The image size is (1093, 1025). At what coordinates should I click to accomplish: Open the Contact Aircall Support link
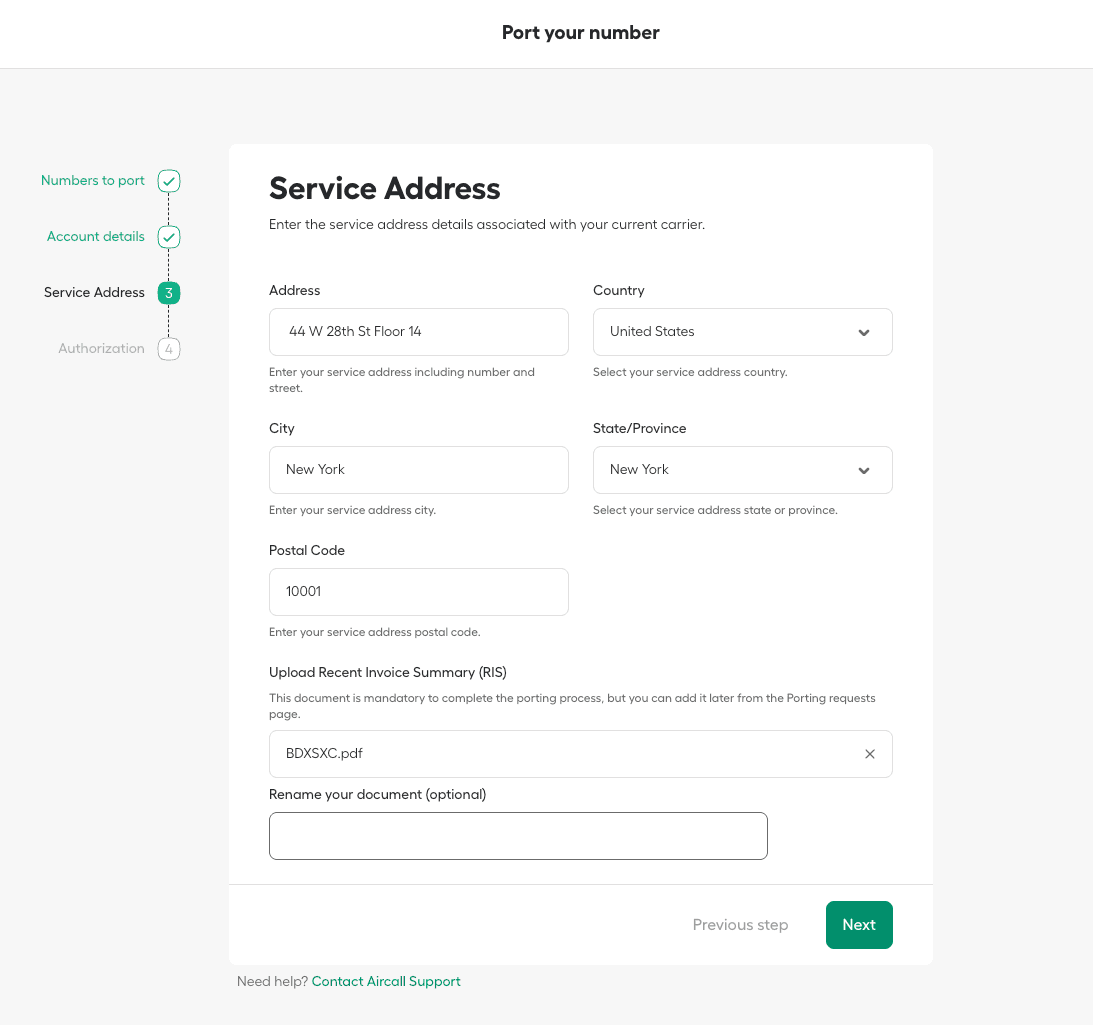pos(386,981)
